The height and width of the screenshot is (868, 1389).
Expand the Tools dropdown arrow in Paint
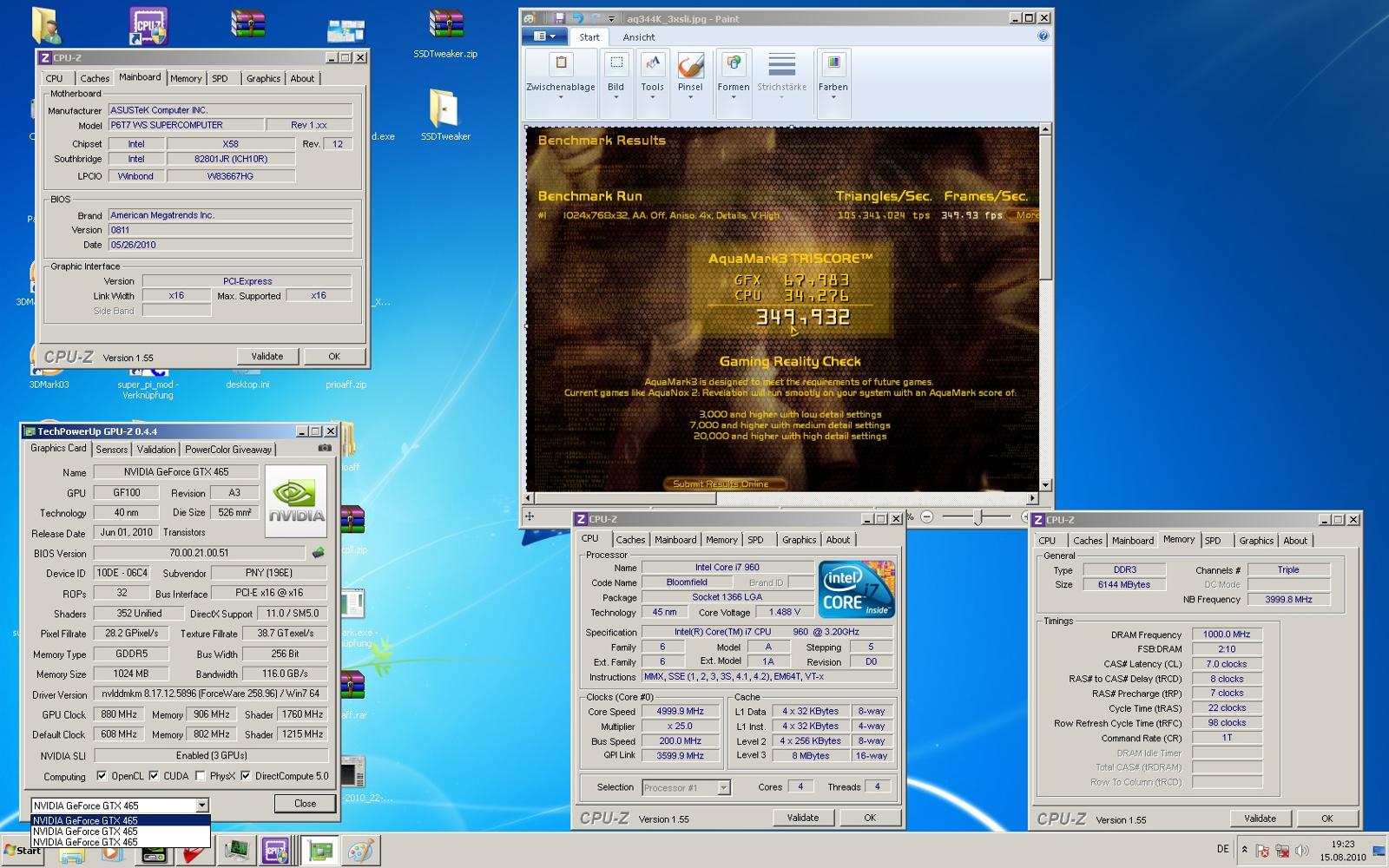click(652, 97)
